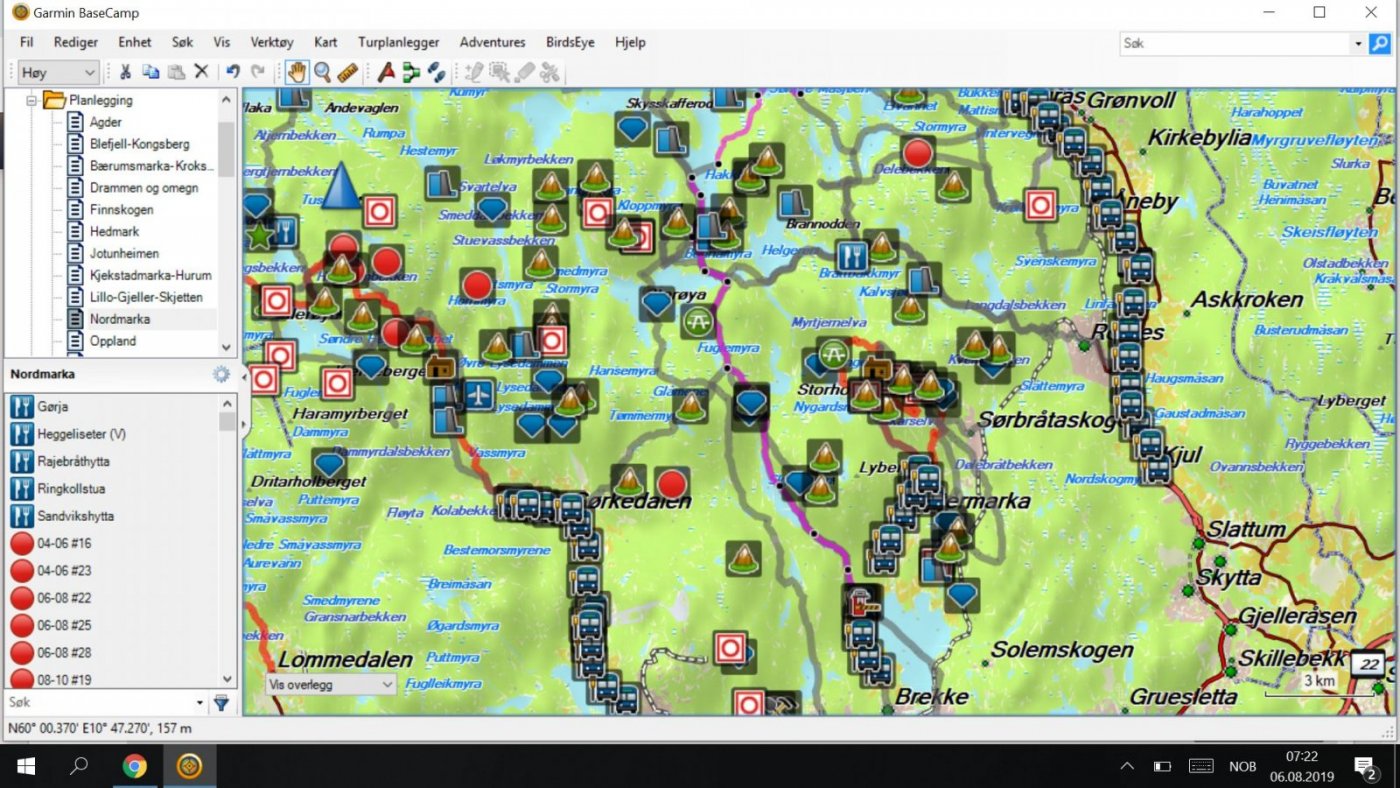This screenshot has height=788, width=1400.
Task: Open Chrome from the taskbar
Action: 134,767
